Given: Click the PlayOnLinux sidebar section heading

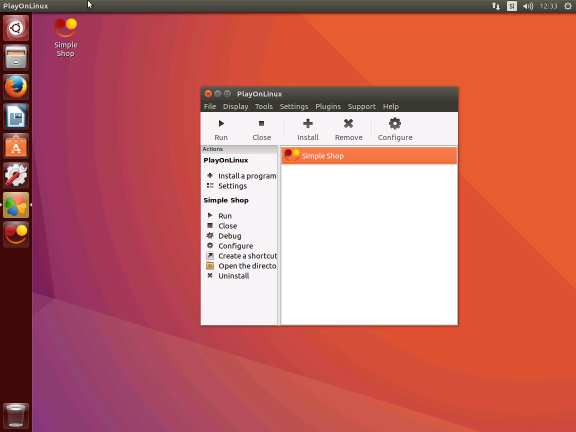Looking at the screenshot, I should [226, 160].
